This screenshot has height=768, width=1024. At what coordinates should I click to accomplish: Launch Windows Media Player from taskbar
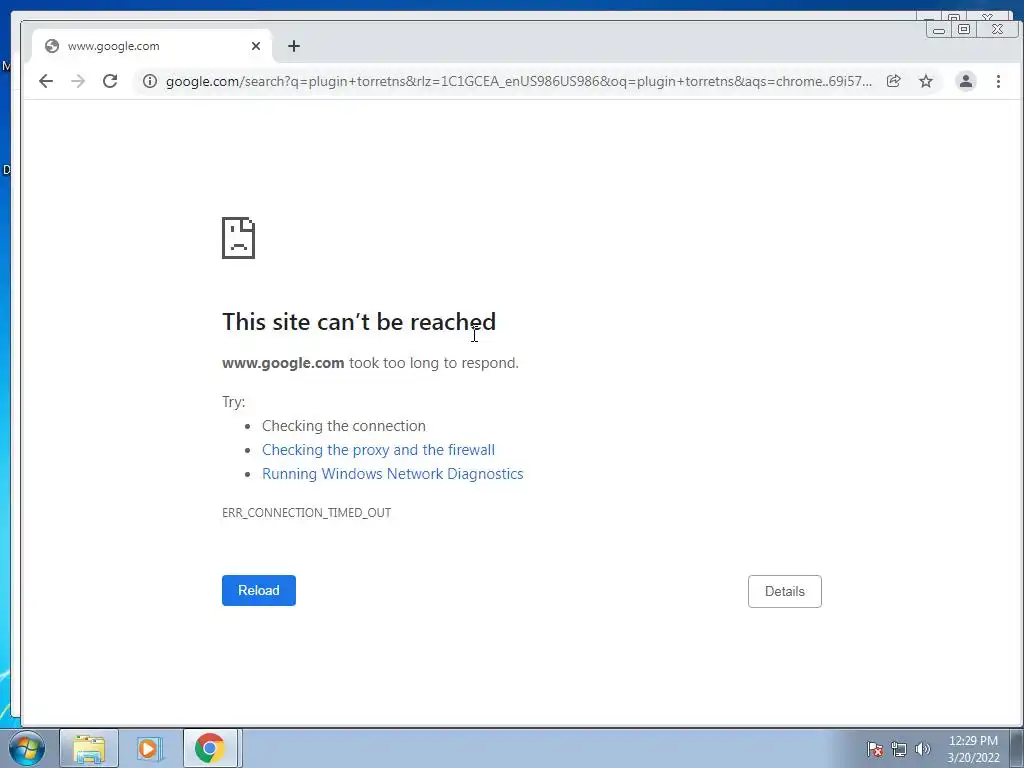[149, 748]
